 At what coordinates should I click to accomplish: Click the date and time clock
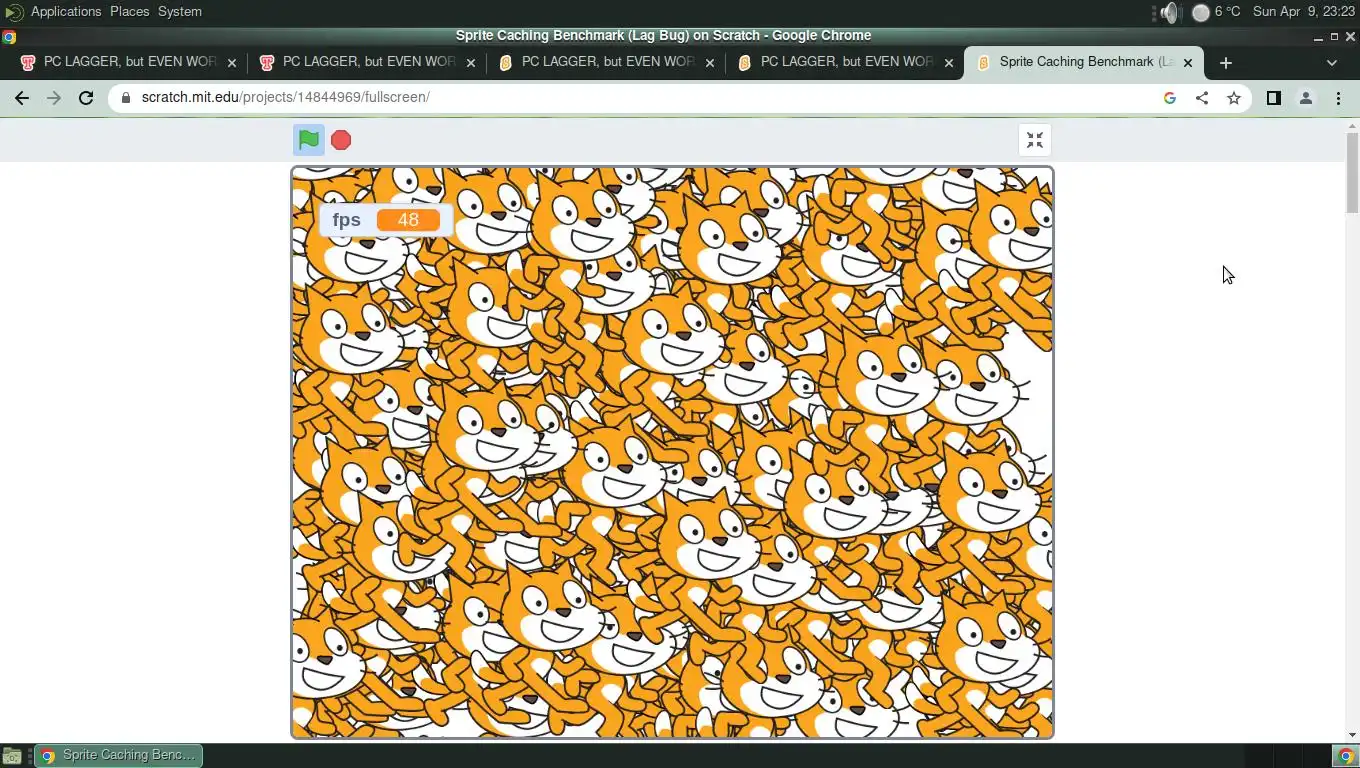click(x=1303, y=12)
